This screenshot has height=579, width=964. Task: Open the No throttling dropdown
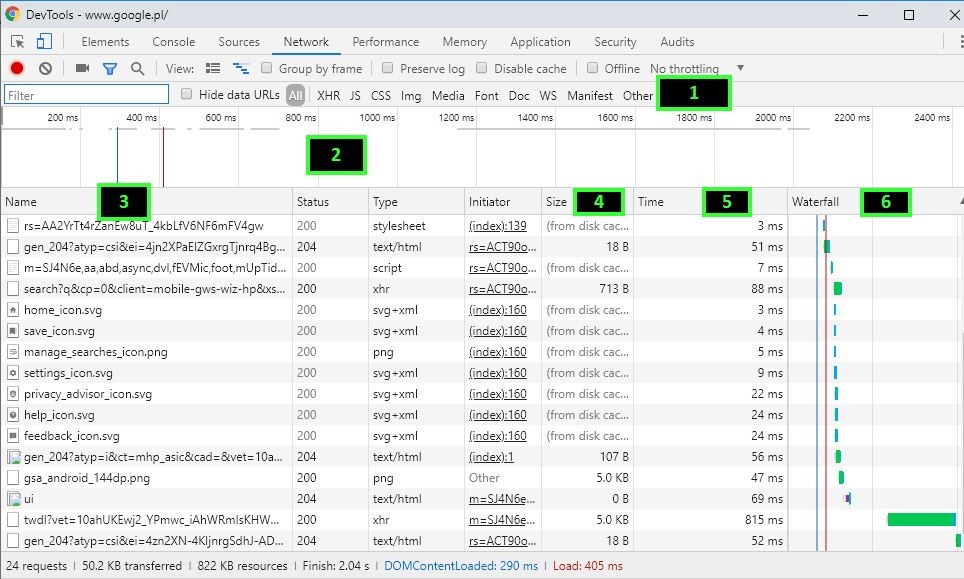696,69
